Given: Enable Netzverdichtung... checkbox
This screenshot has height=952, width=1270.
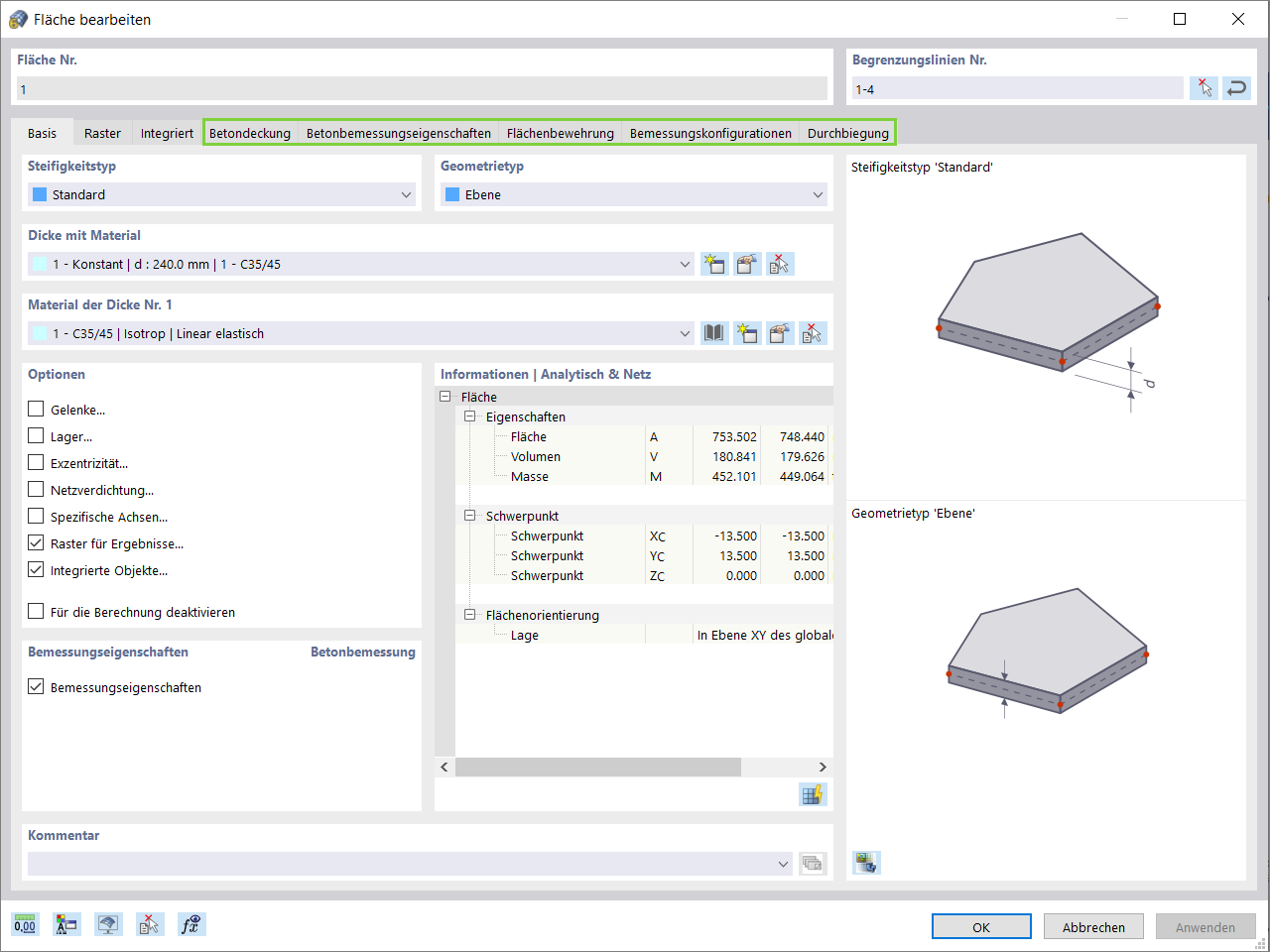Looking at the screenshot, I should click(x=37, y=490).
